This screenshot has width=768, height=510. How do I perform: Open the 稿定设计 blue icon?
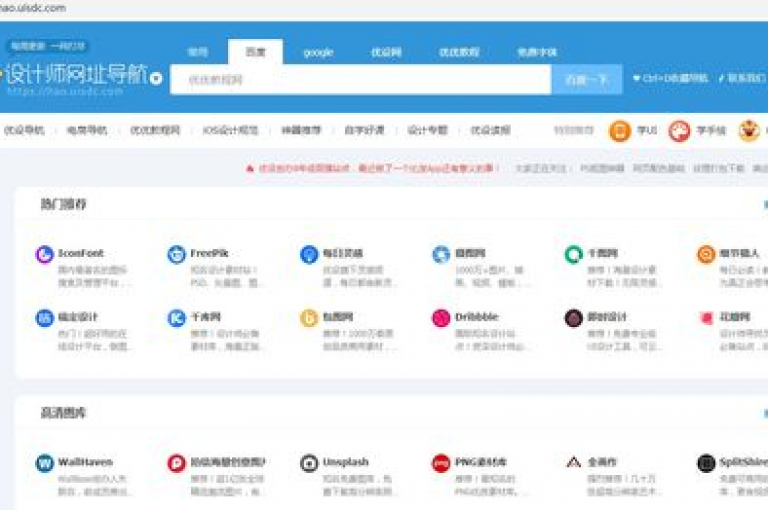click(44, 318)
